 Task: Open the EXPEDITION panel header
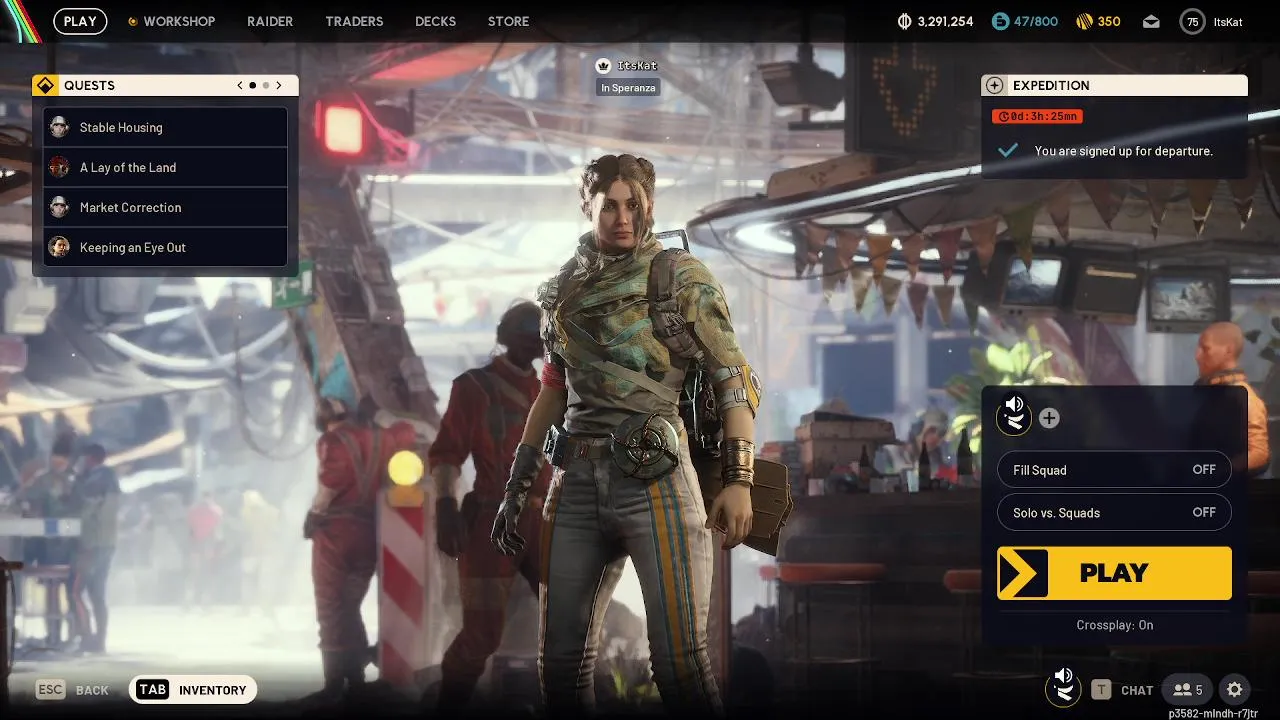coord(1114,85)
